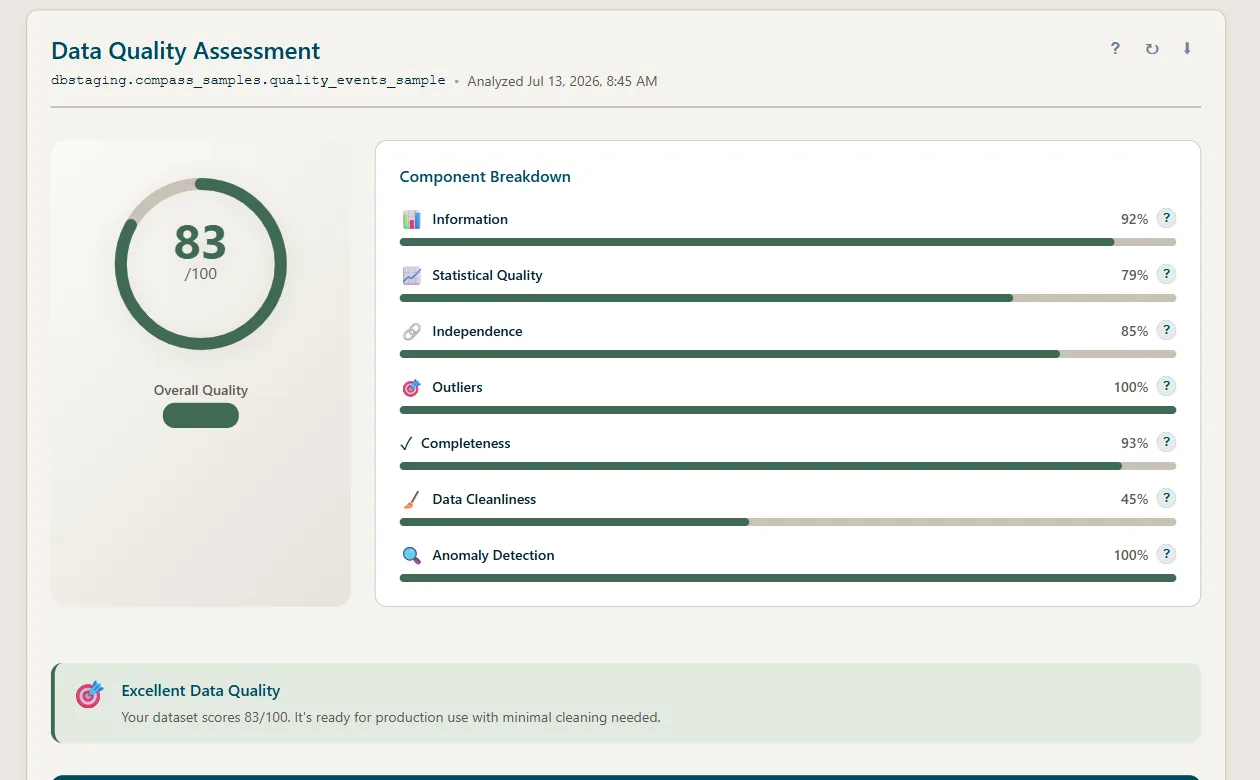Click the 100% Outliers value
1260x780 pixels.
coord(1131,387)
